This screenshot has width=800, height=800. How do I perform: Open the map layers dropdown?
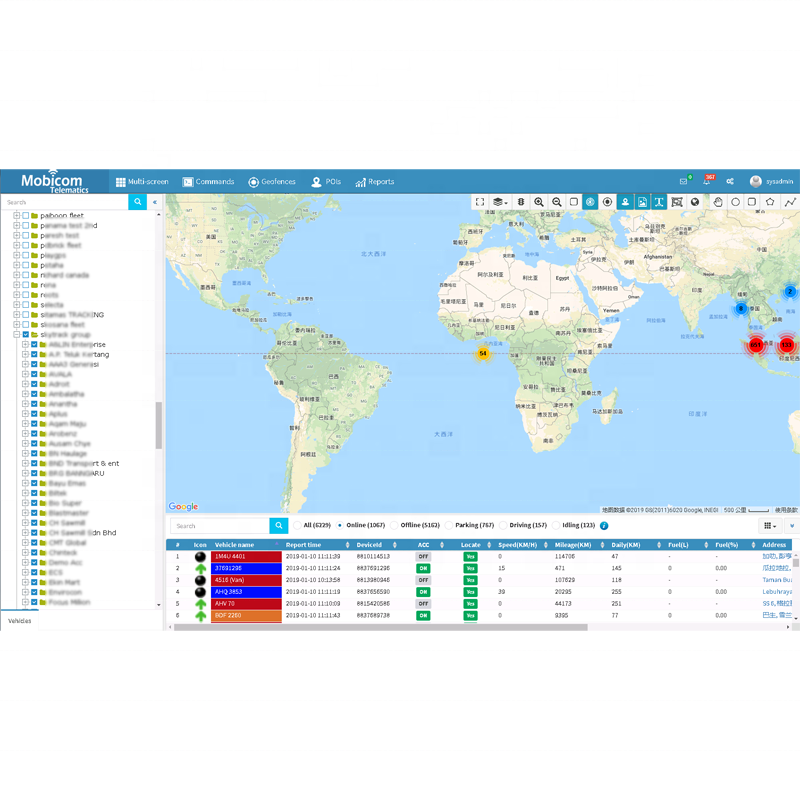(x=499, y=202)
